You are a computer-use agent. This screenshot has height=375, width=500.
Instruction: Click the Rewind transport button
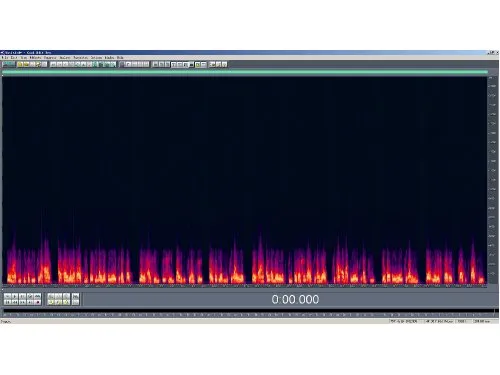pyautogui.click(x=15, y=302)
